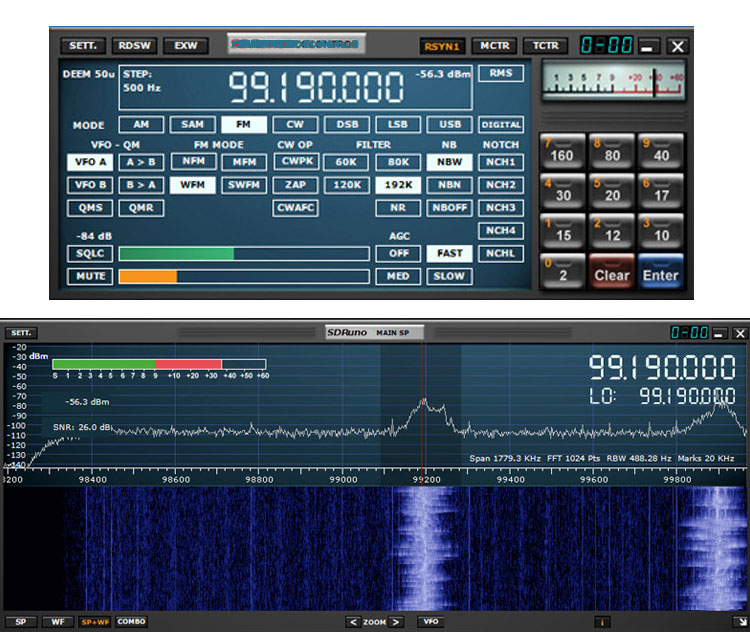750x632 pixels.
Task: Click the QMR quick memory recall
Action: point(141,208)
